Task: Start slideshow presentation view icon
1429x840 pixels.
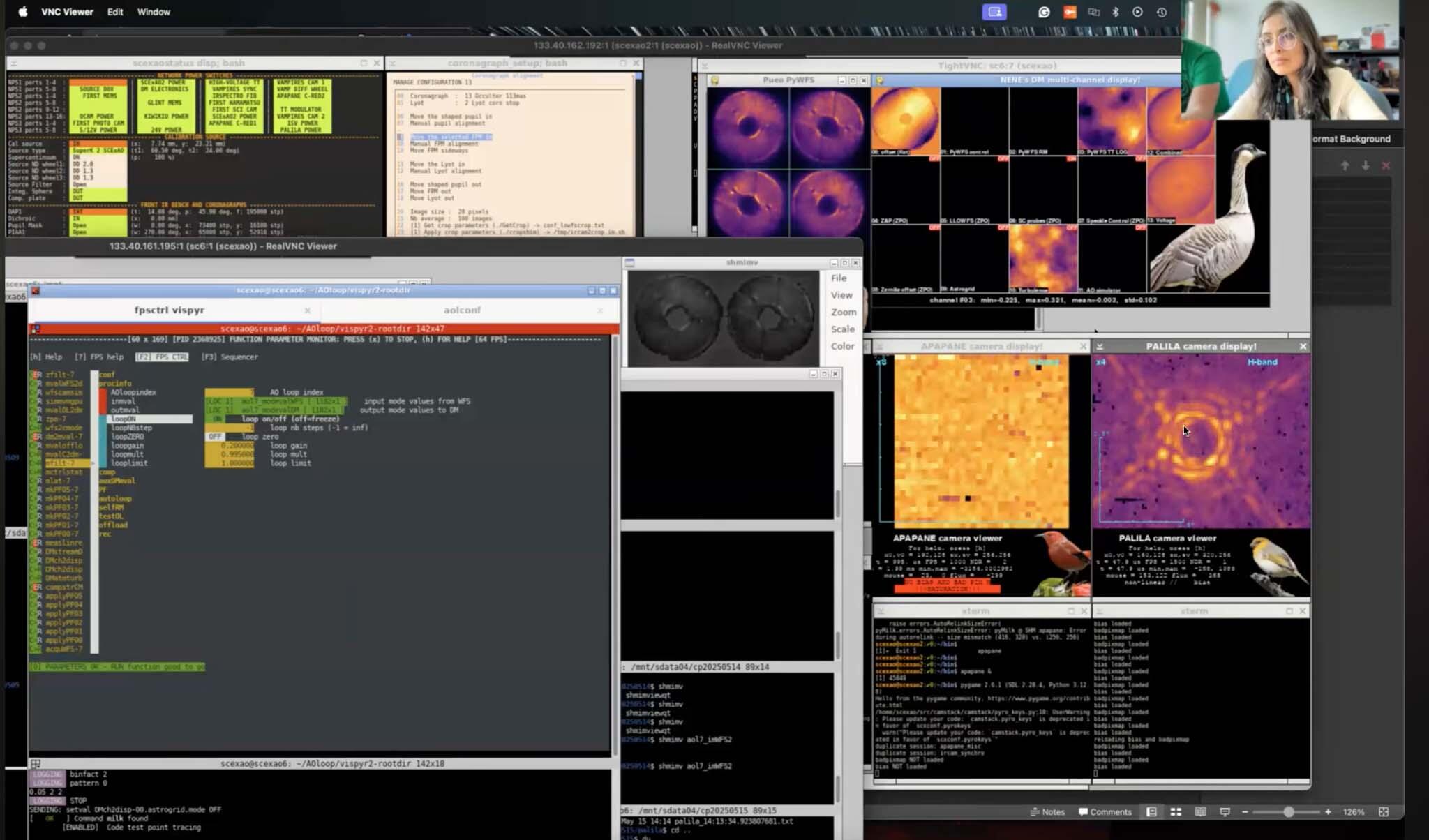Action: pyautogui.click(x=1225, y=812)
